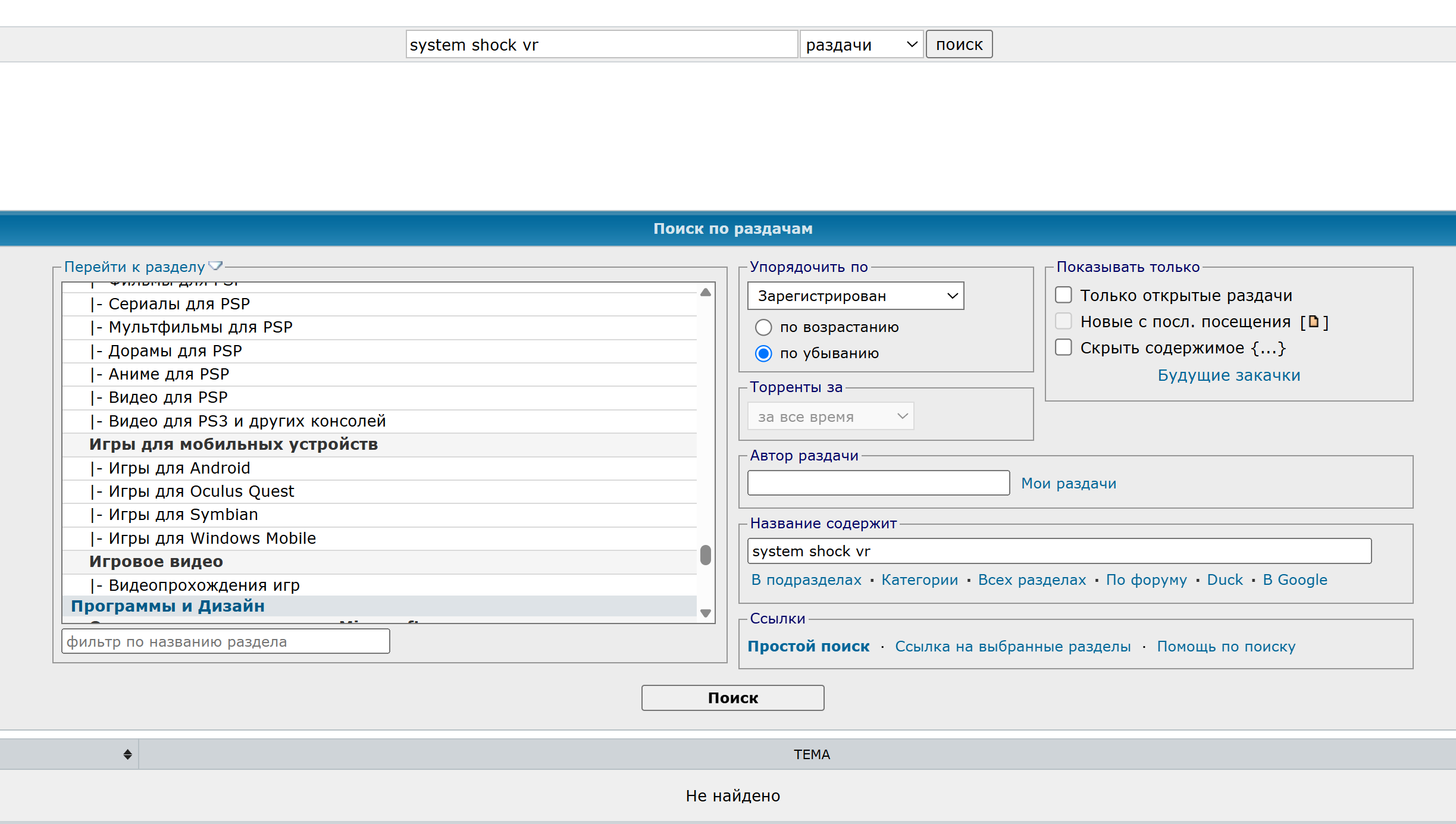This screenshot has height=824, width=1456.
Task: Select Игры для Android in list
Action: (x=380, y=468)
